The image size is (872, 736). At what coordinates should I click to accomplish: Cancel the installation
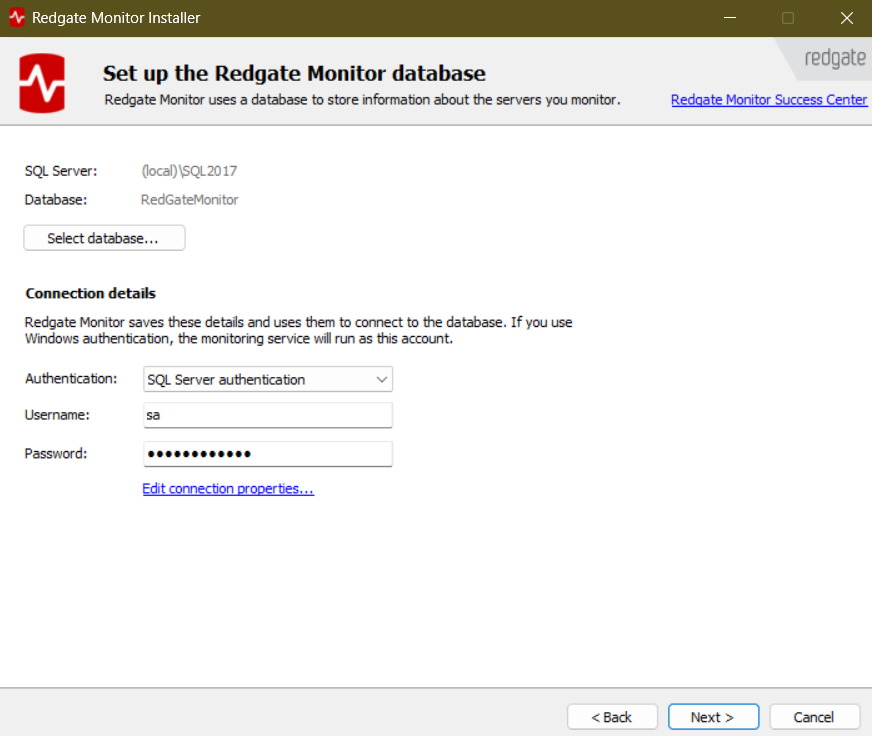815,717
